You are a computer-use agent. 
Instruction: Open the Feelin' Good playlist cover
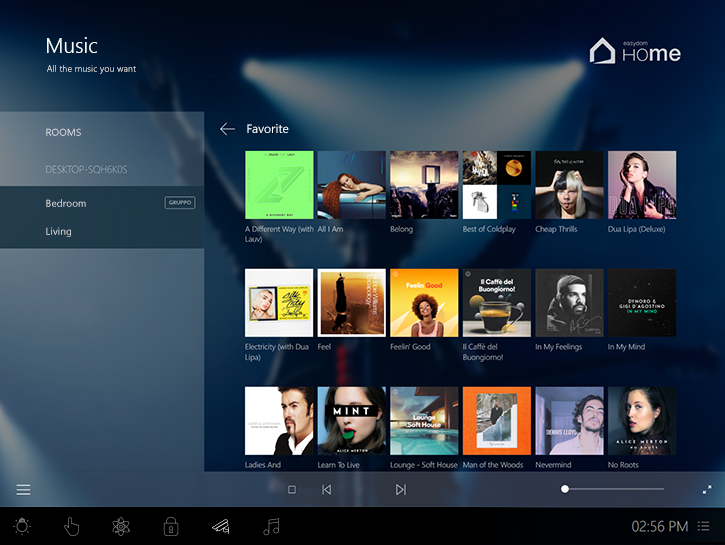pyautogui.click(x=424, y=303)
